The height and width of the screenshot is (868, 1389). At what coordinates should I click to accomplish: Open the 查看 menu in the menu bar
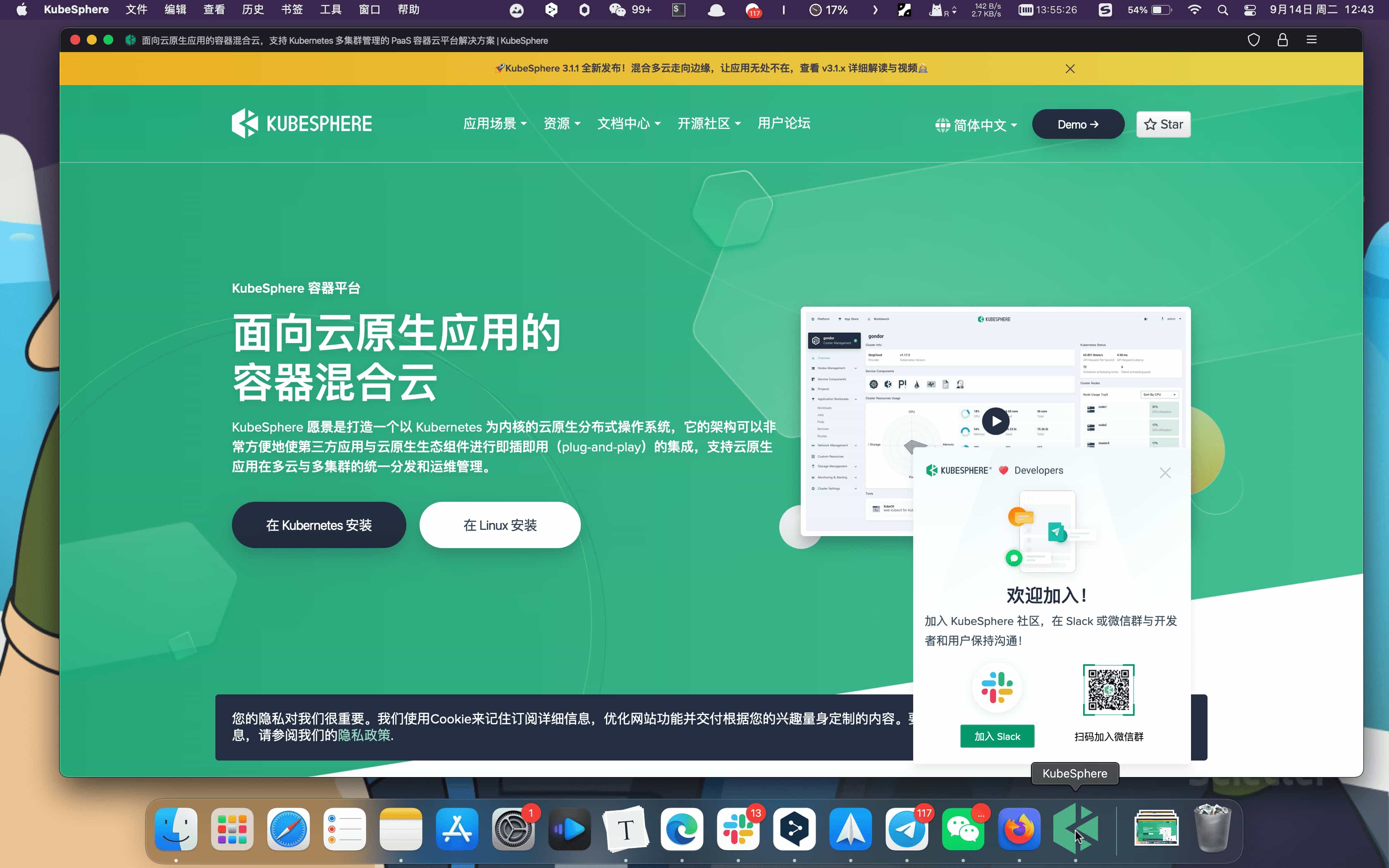tap(214, 10)
